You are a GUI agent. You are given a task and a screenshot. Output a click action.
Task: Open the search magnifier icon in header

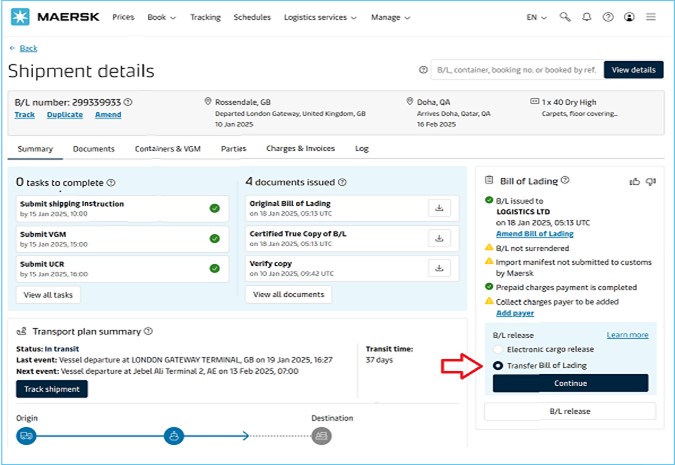point(565,17)
